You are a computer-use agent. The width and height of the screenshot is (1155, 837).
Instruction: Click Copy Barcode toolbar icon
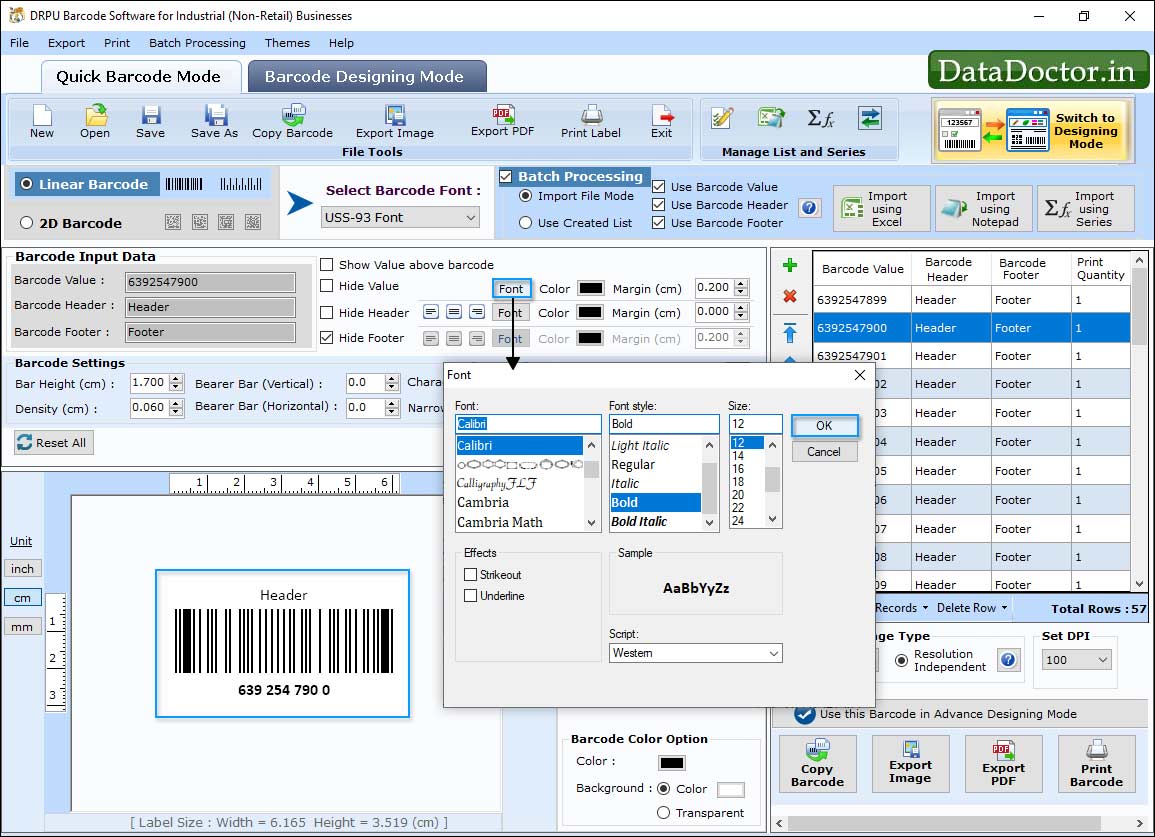(292, 122)
